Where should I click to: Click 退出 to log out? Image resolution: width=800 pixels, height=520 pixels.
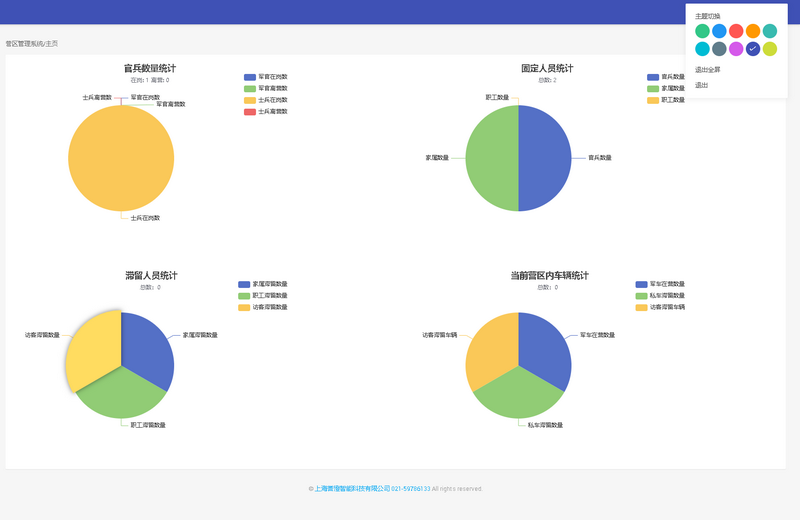[x=702, y=85]
